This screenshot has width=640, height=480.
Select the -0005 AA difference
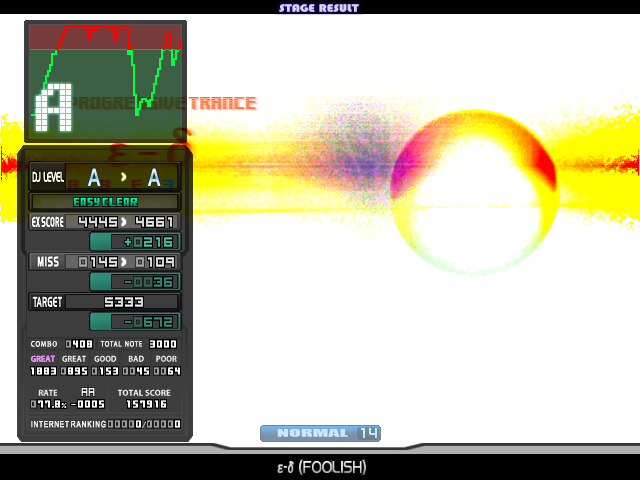pos(88,404)
